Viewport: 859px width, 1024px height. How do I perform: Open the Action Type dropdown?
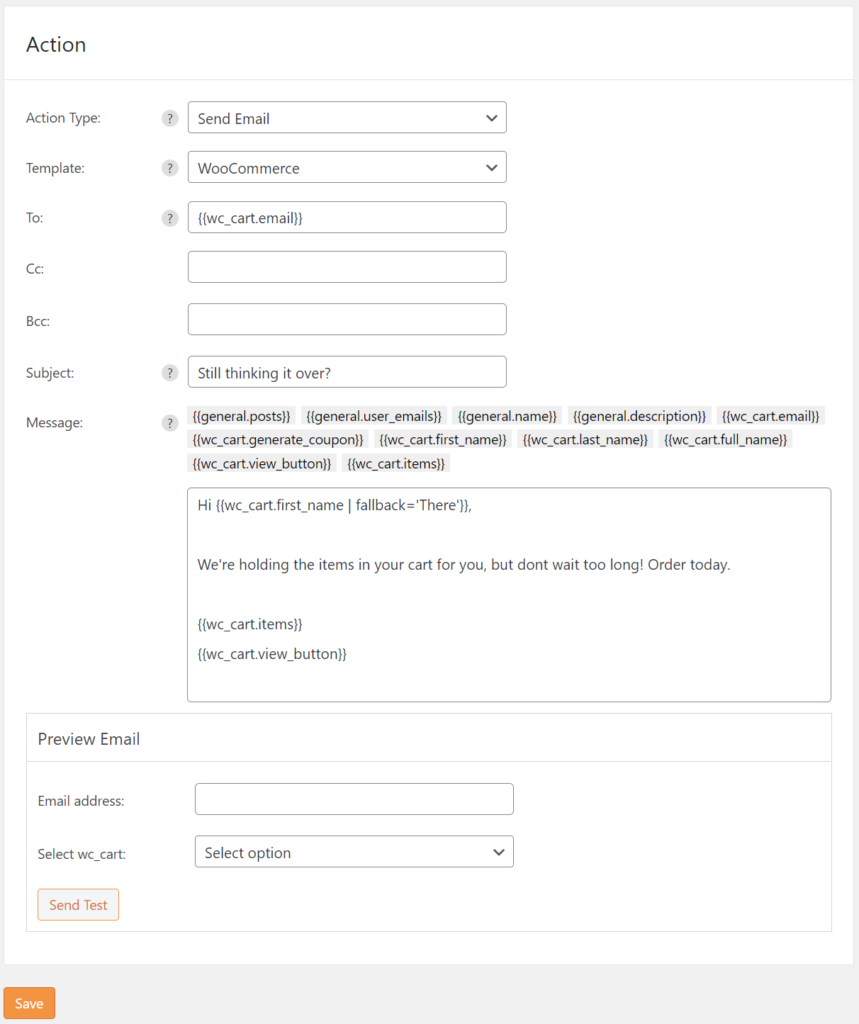click(347, 118)
